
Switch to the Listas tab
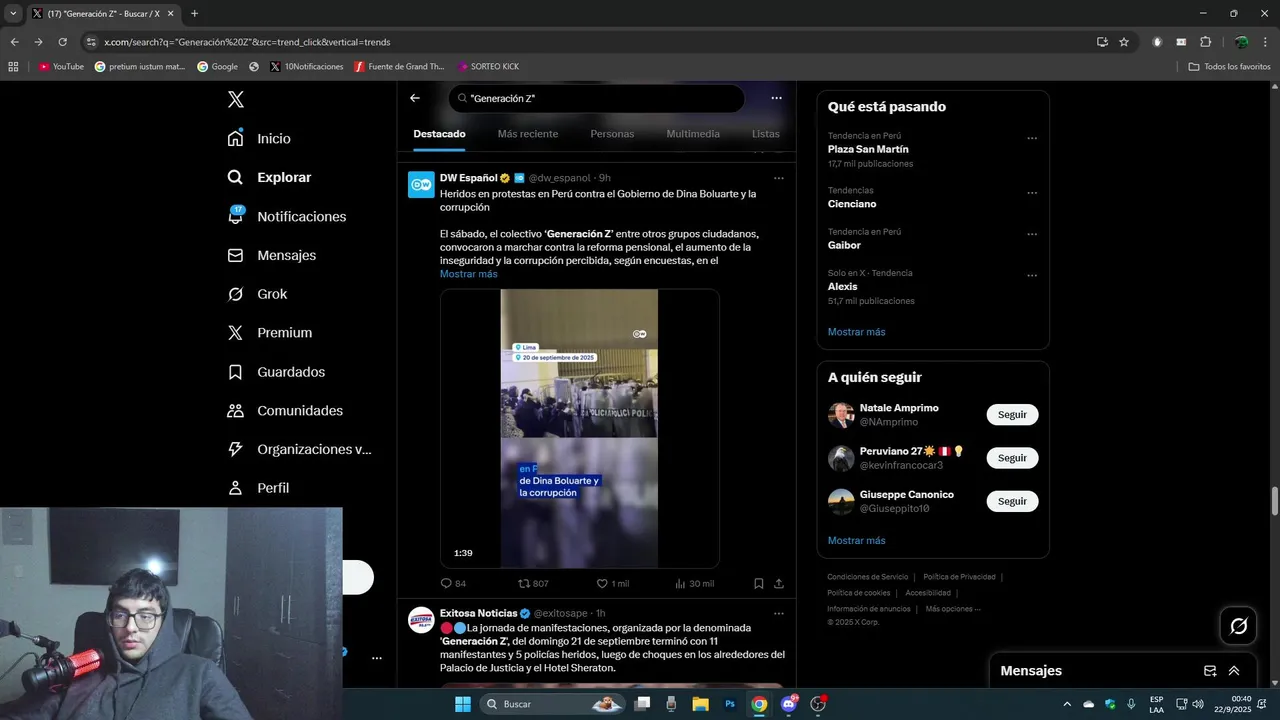pyautogui.click(x=766, y=134)
